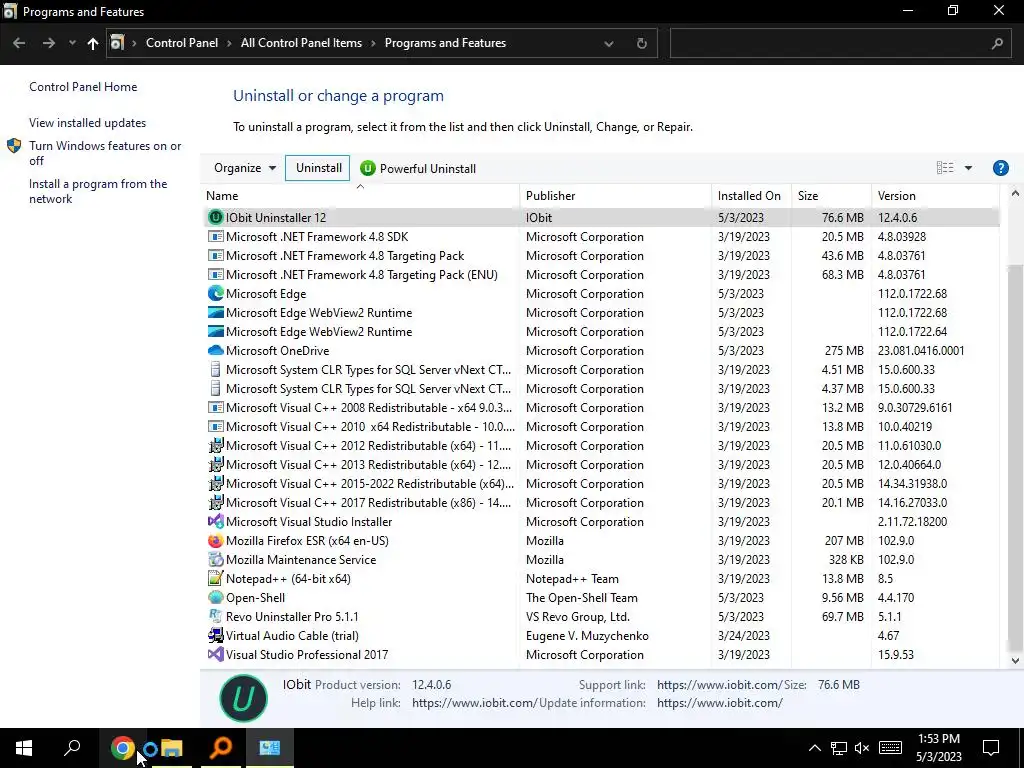
Task: Open taskbar search magnifier
Action: [72, 748]
